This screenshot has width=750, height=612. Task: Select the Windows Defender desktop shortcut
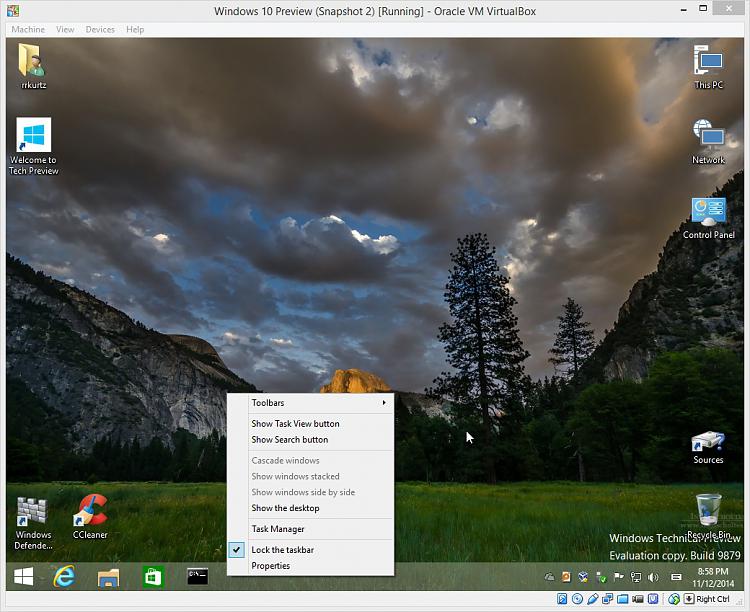tap(33, 524)
